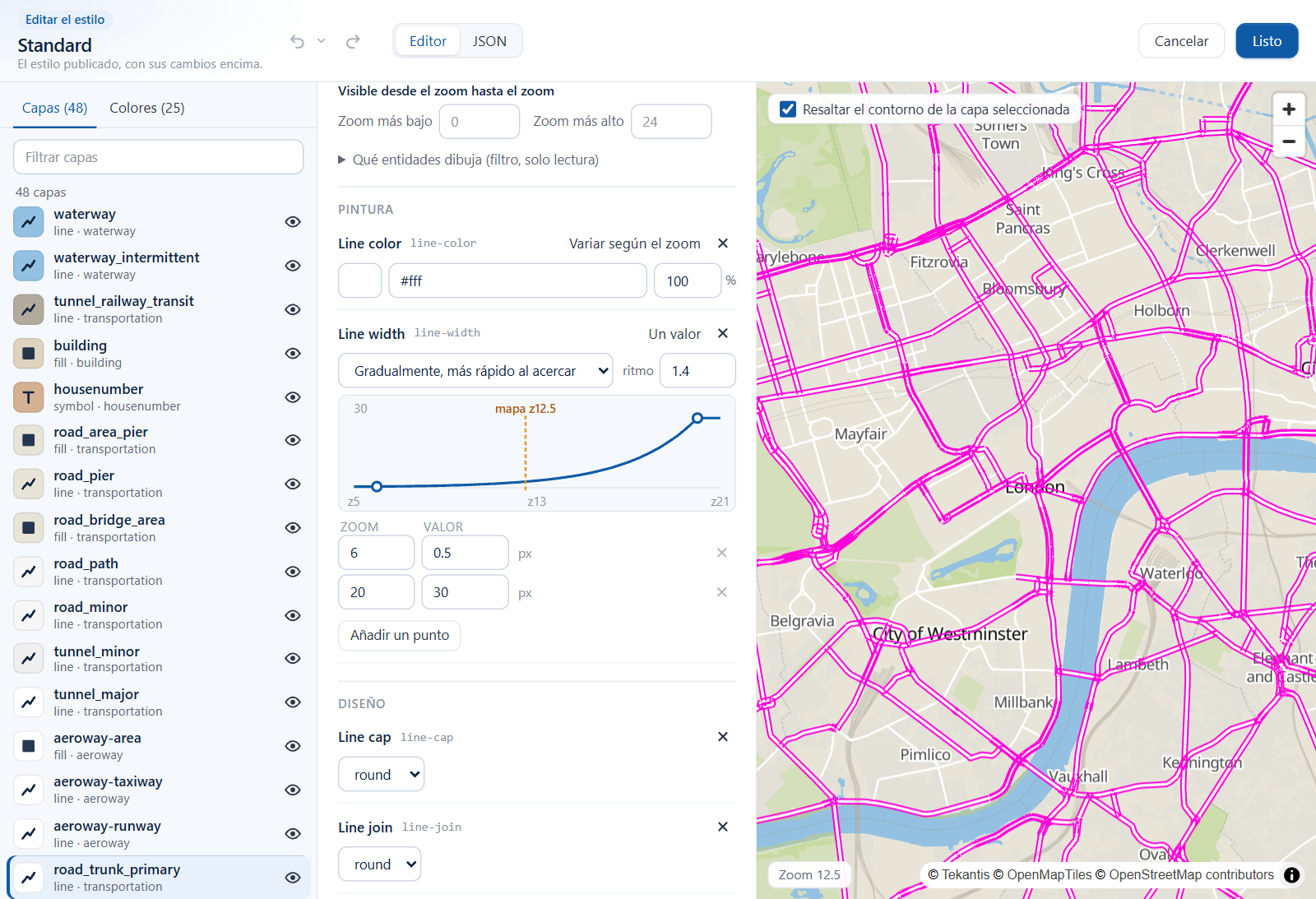1316x899 pixels.
Task: Zoom out the map with minus button
Action: (x=1289, y=141)
